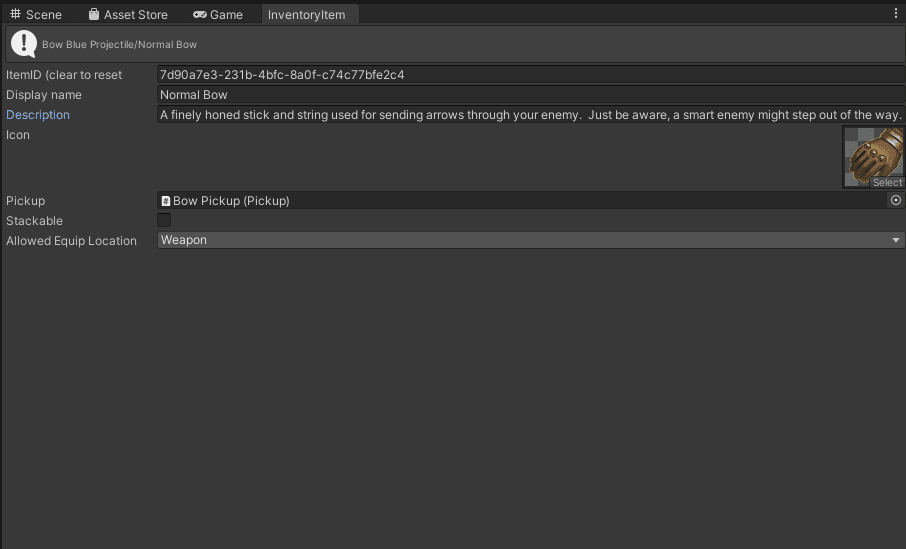Click the blue Description label

pos(38,115)
